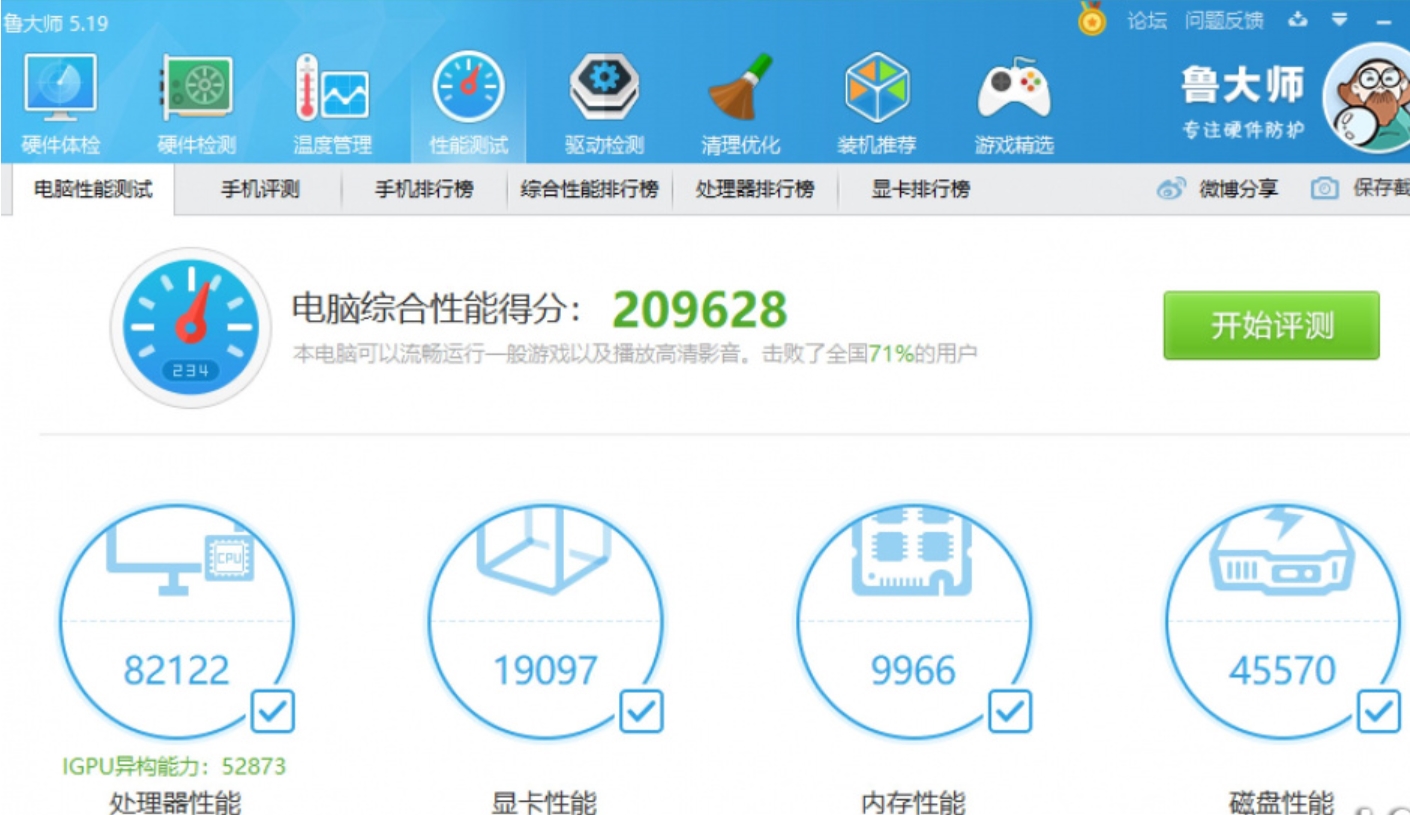Open the 硬件体检 (Hardware Checkup) tool
Screen dimensions: 1410x815
pos(60,96)
